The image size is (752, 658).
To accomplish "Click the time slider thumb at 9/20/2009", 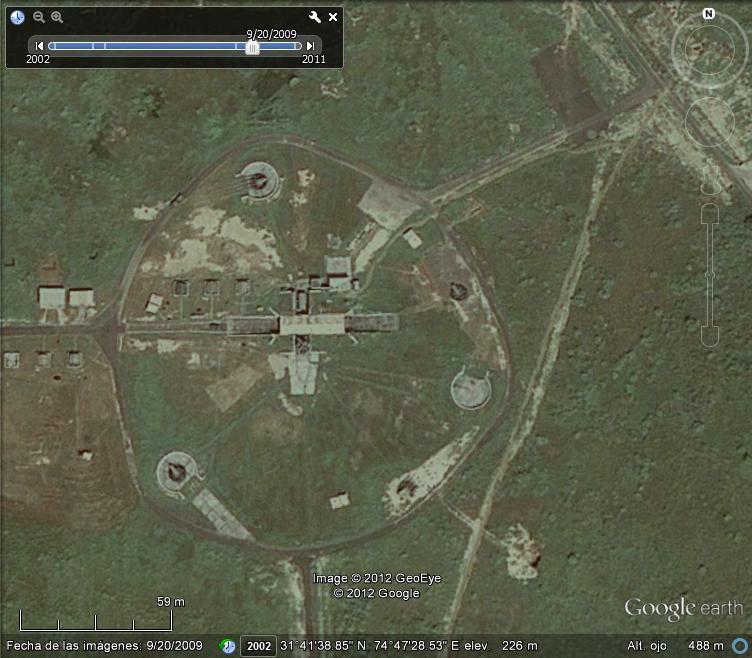I will coord(252,47).
